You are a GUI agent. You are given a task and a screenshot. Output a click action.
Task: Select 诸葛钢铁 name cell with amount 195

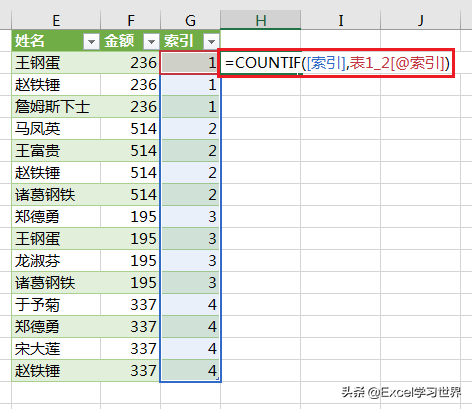click(56, 283)
